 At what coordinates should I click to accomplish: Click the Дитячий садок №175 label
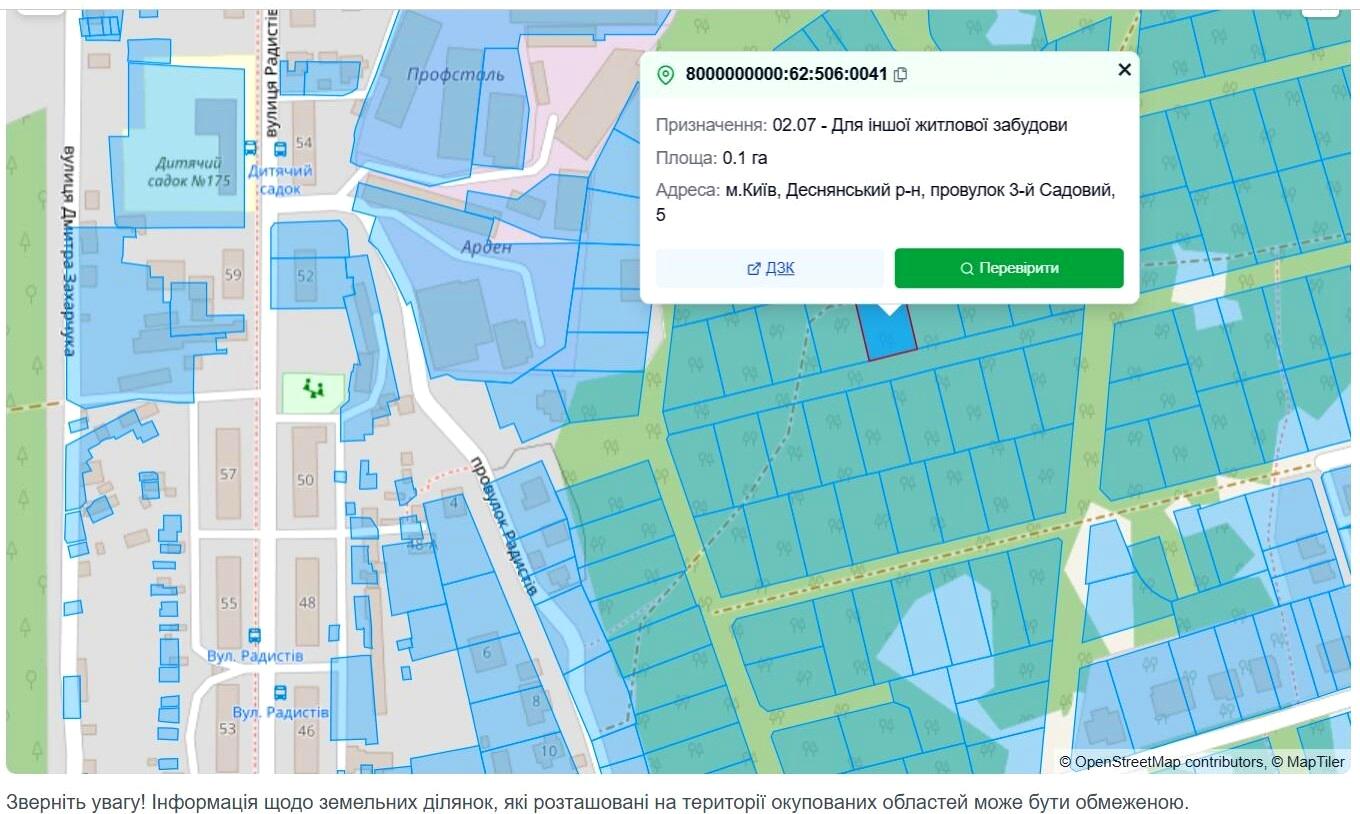tap(188, 172)
